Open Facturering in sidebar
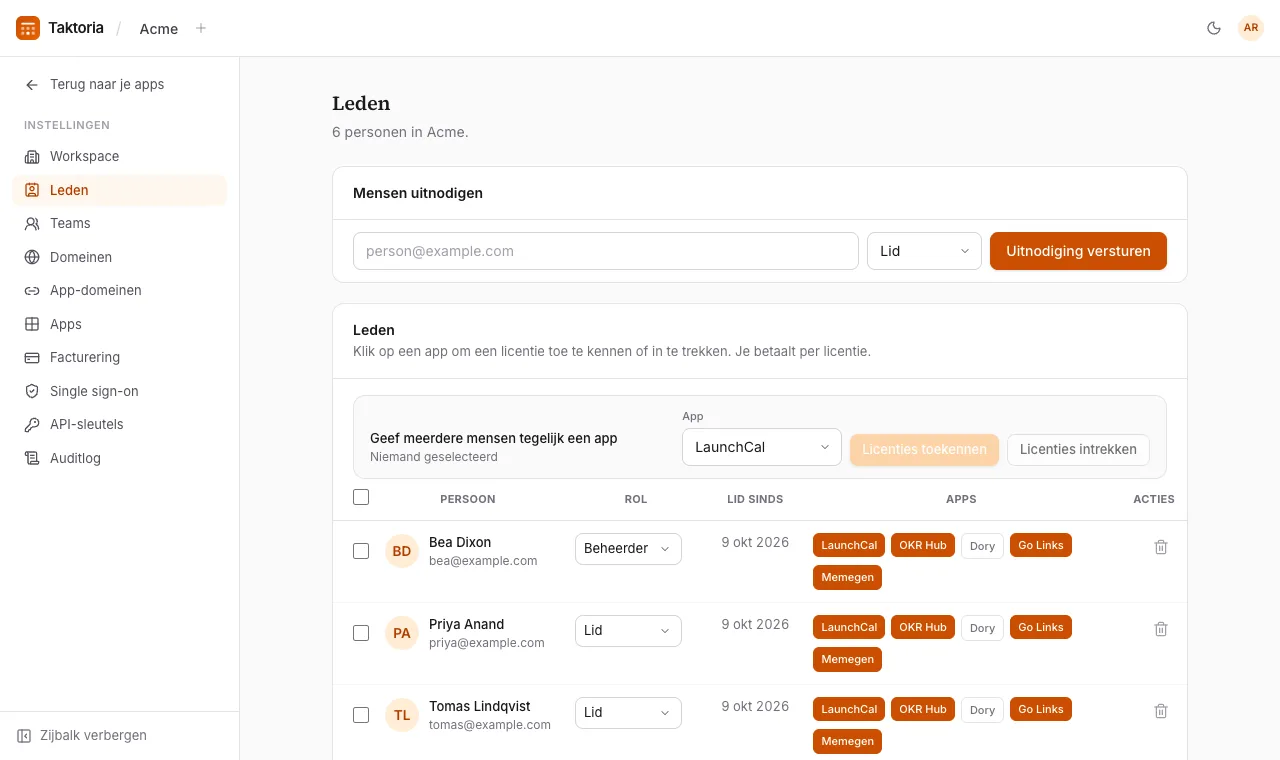This screenshot has width=1280, height=760. coord(119,357)
